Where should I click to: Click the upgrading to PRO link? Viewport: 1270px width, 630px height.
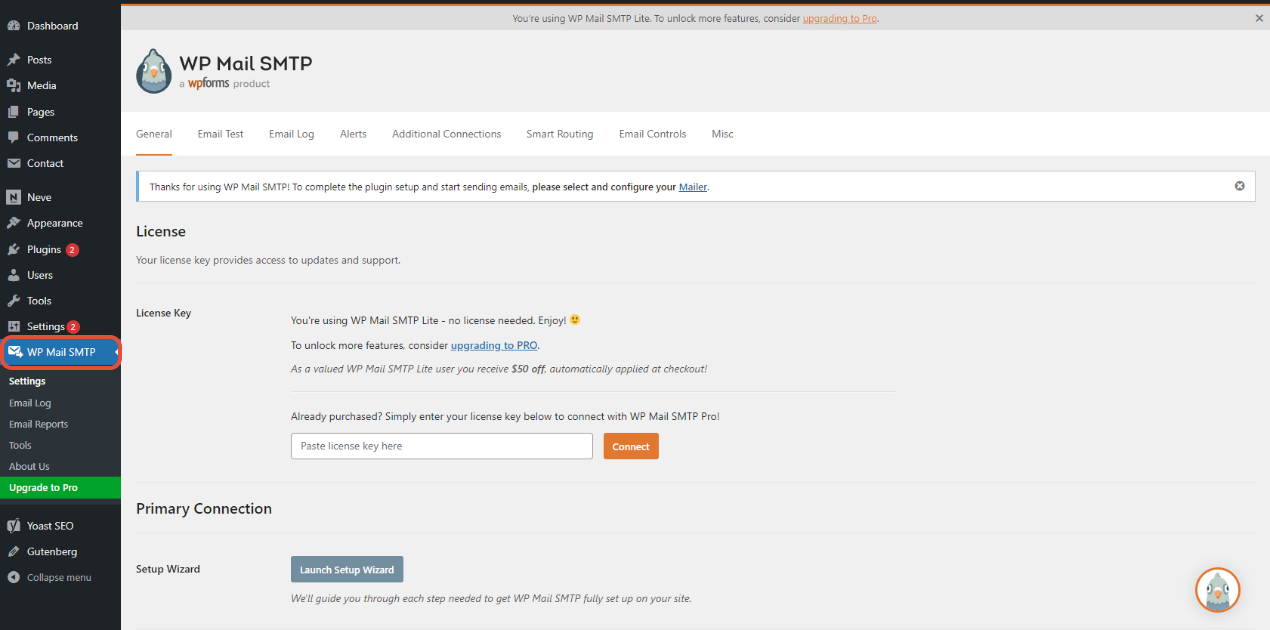(x=494, y=345)
